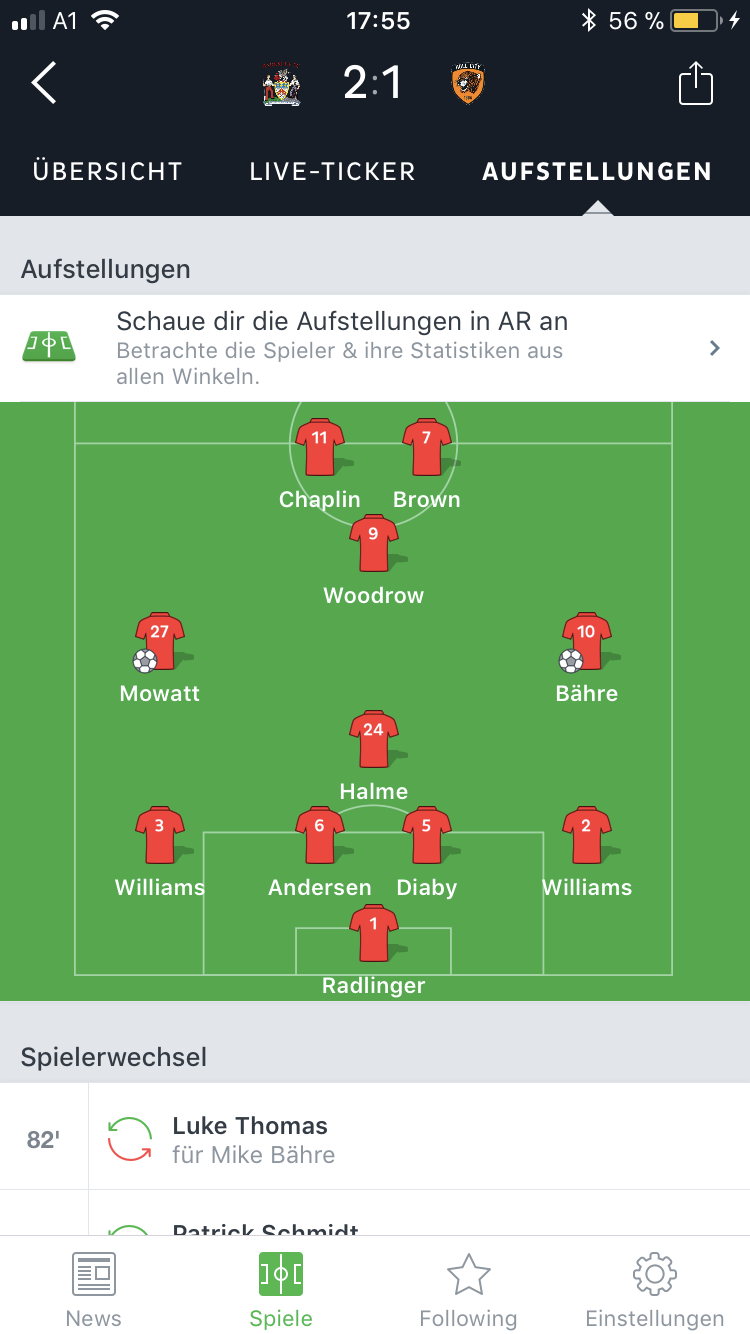Open Following in the bottom bar
Image resolution: width=750 pixels, height=1334 pixels.
pyautogui.click(x=468, y=1289)
